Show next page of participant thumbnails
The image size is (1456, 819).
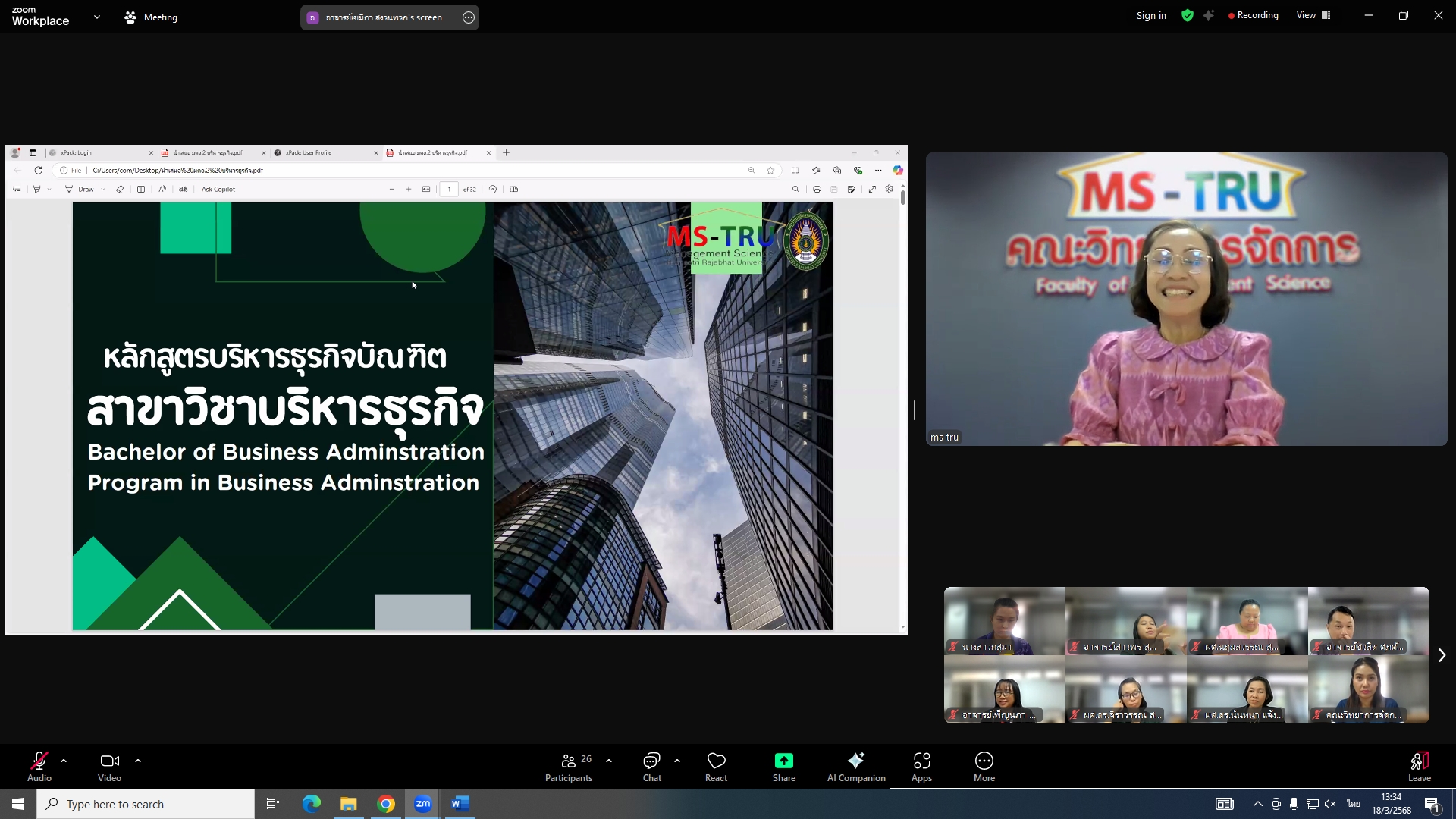pos(1442,655)
